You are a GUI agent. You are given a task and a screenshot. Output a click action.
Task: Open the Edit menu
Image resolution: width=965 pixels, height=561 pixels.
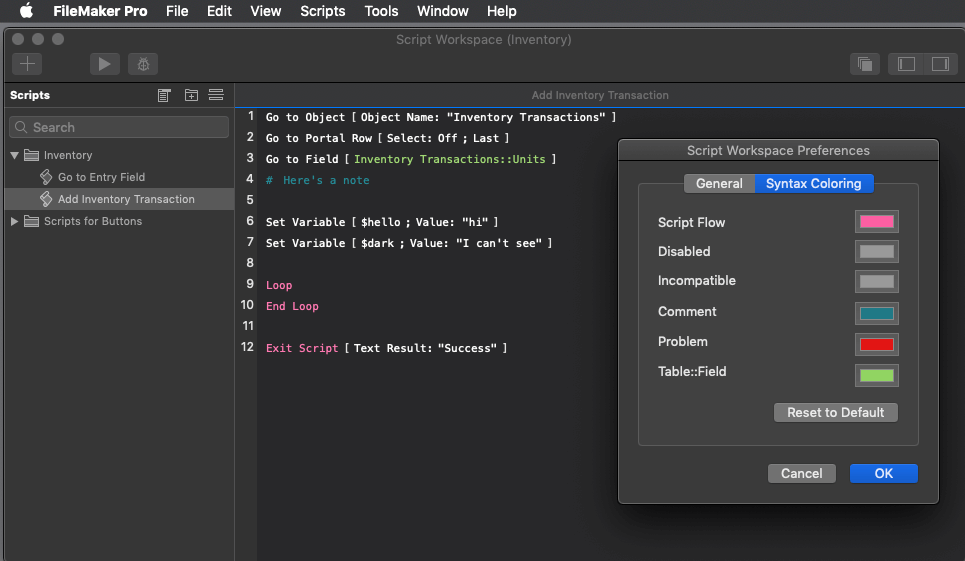(x=219, y=11)
